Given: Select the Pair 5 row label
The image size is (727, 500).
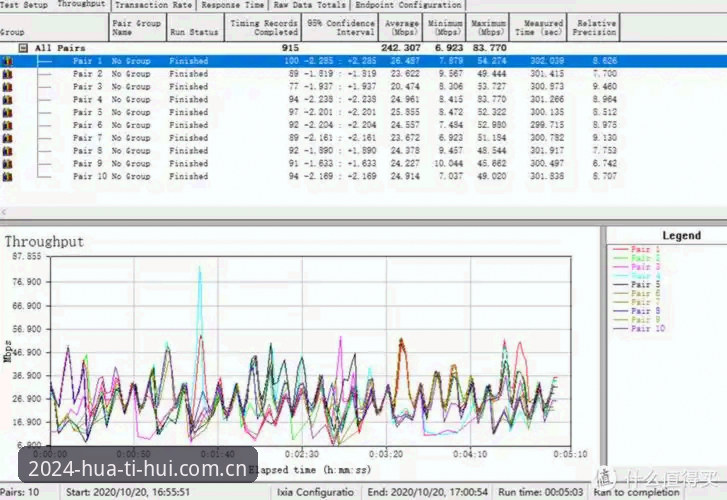Looking at the screenshot, I should (87, 112).
